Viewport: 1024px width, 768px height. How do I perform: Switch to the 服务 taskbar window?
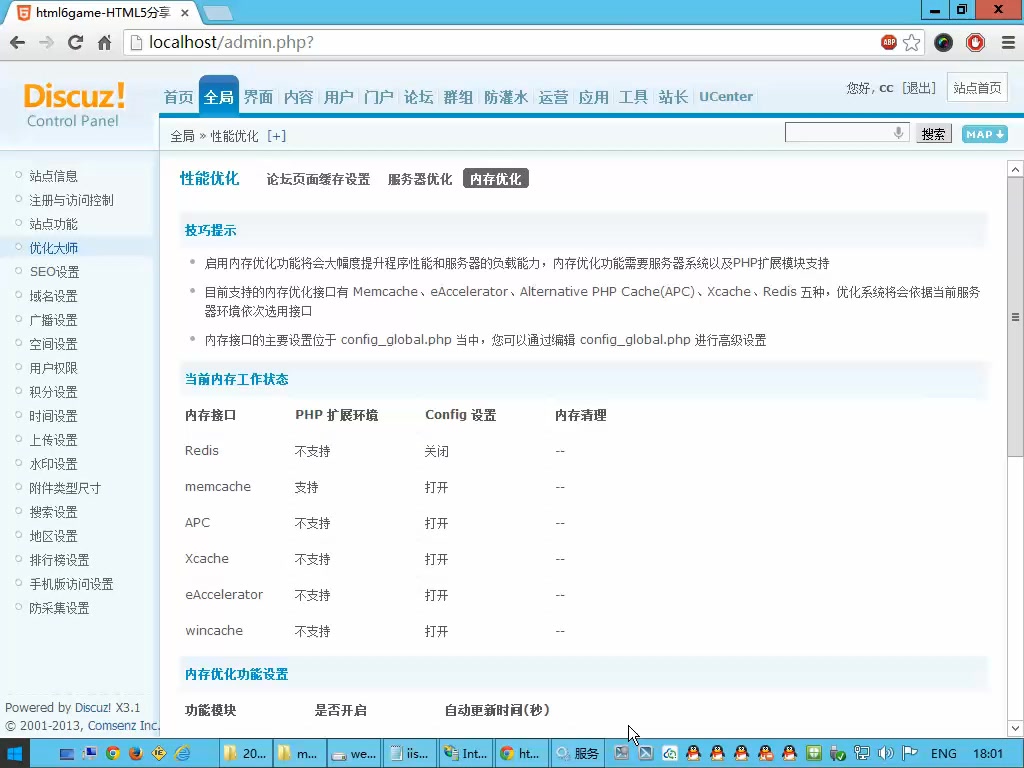click(x=577, y=754)
